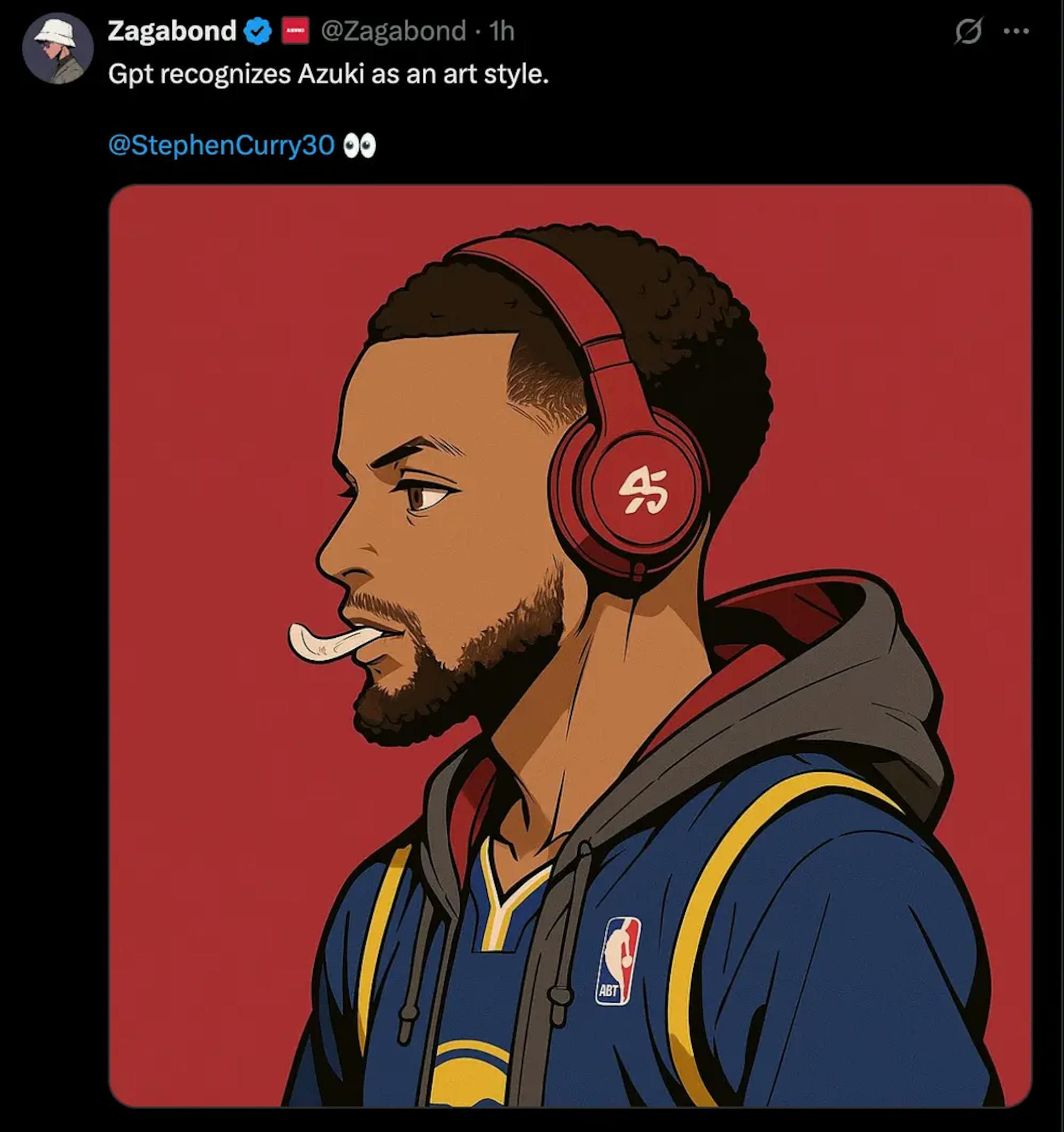Click the NBA logo patch on the hoodie
Viewport: 1064px width, 1132px height.
pyautogui.click(x=618, y=960)
